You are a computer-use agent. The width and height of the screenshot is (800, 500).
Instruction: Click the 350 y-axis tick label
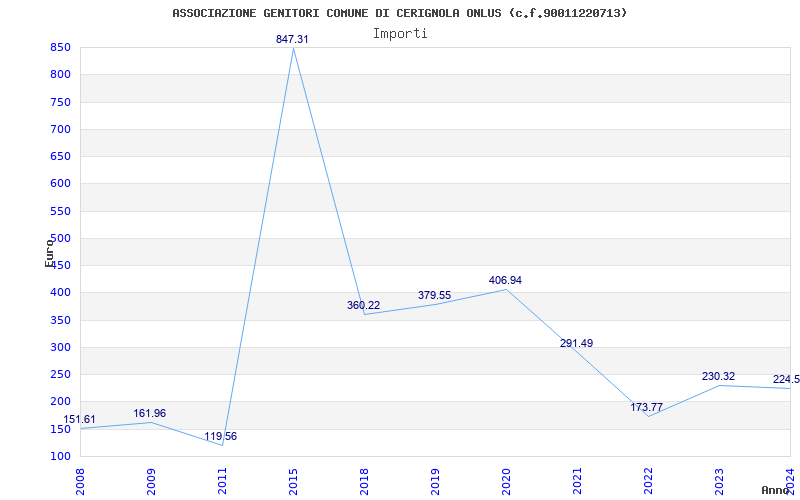[x=60, y=320]
